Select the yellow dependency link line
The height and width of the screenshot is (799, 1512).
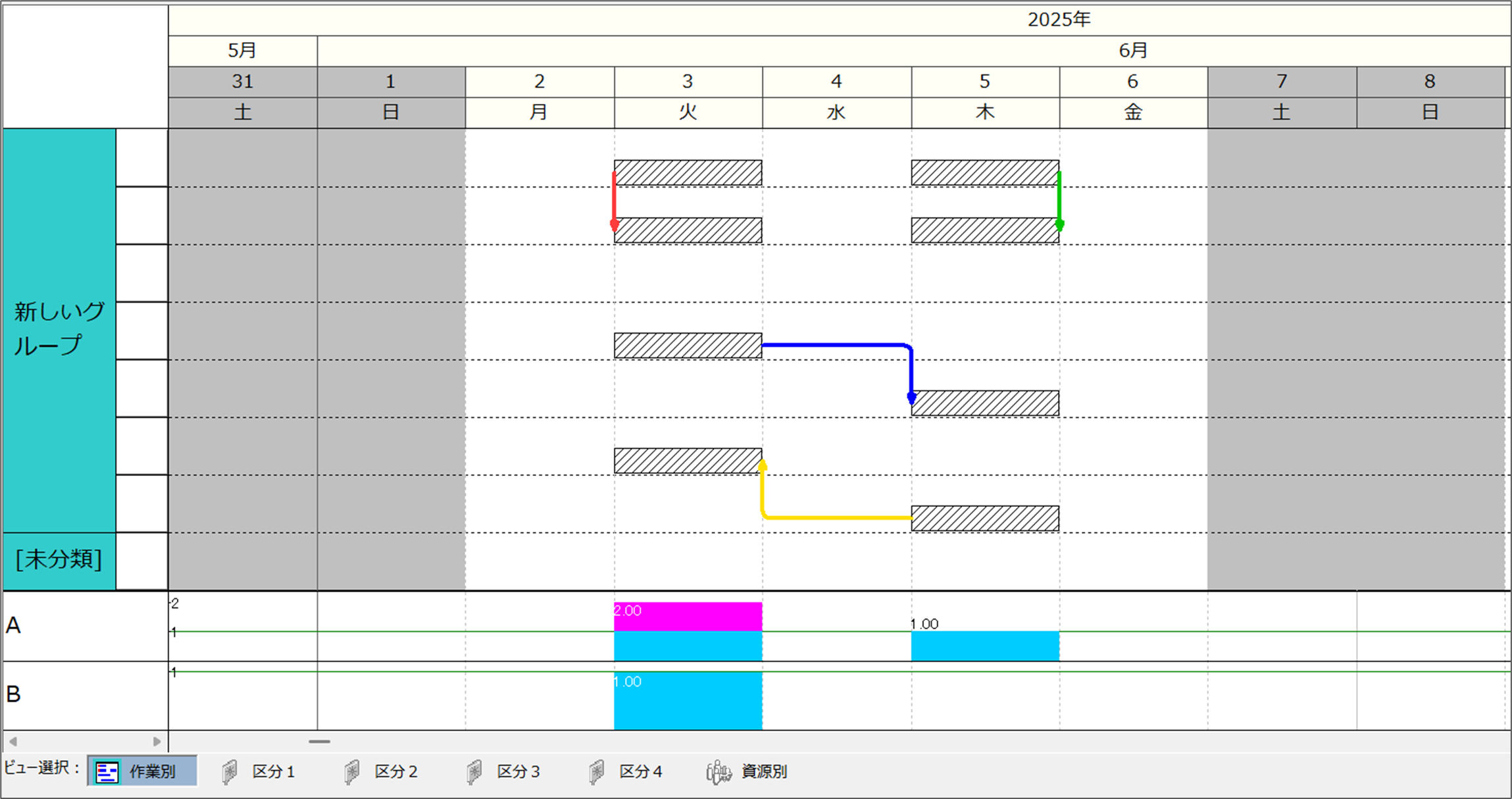[836, 518]
